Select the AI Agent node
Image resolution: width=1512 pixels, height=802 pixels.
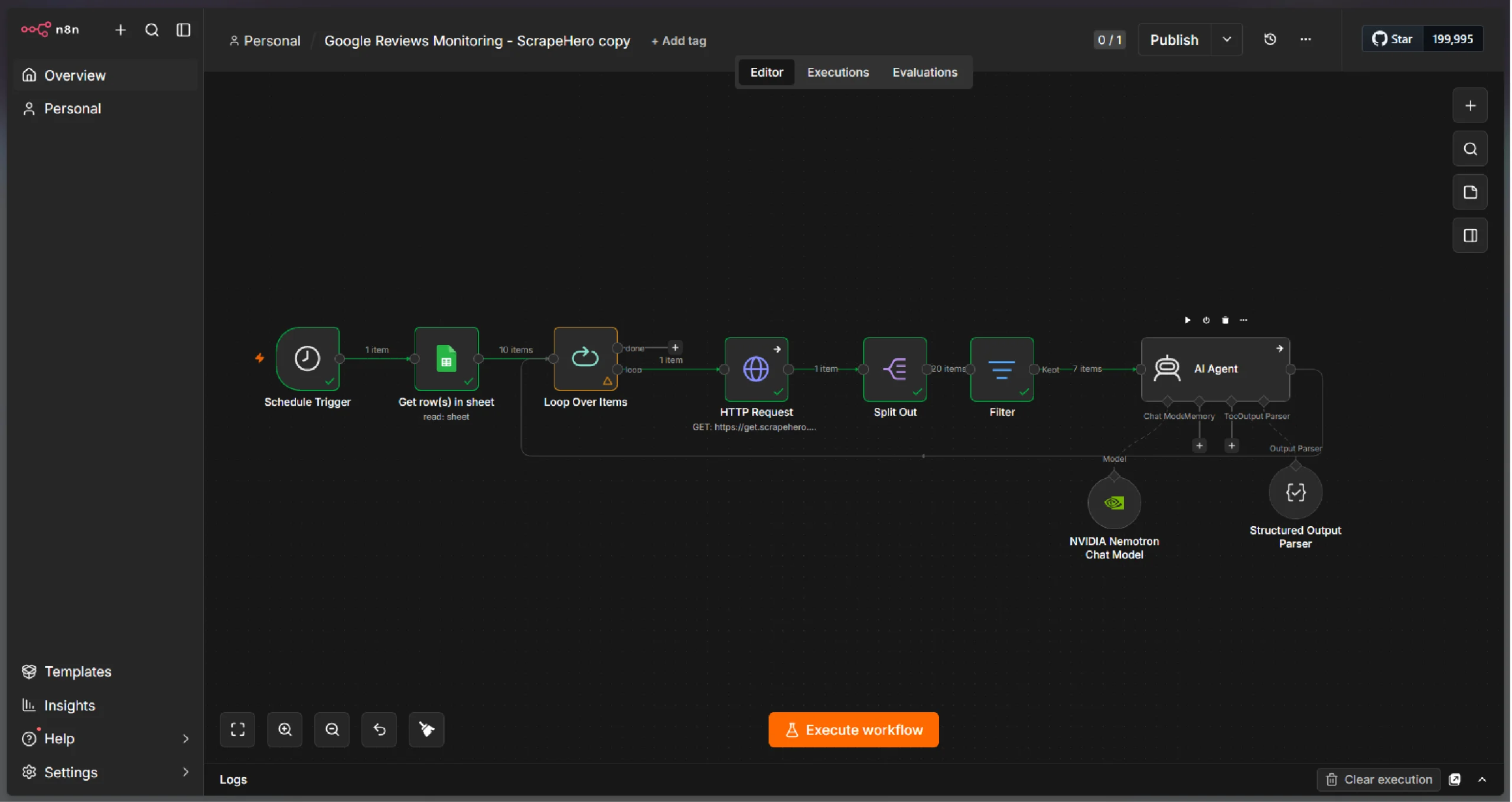1216,369
